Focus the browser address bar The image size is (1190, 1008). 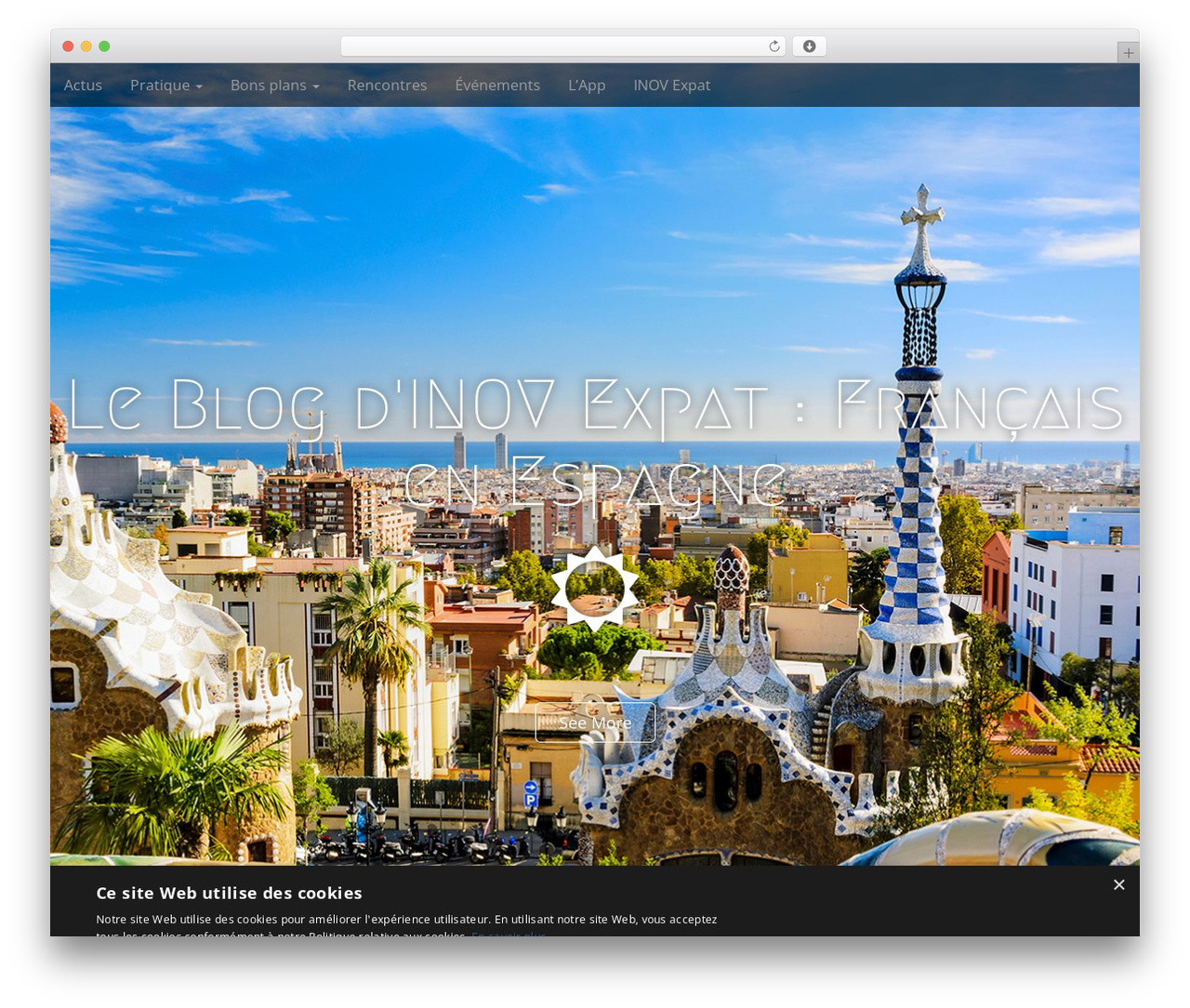562,46
